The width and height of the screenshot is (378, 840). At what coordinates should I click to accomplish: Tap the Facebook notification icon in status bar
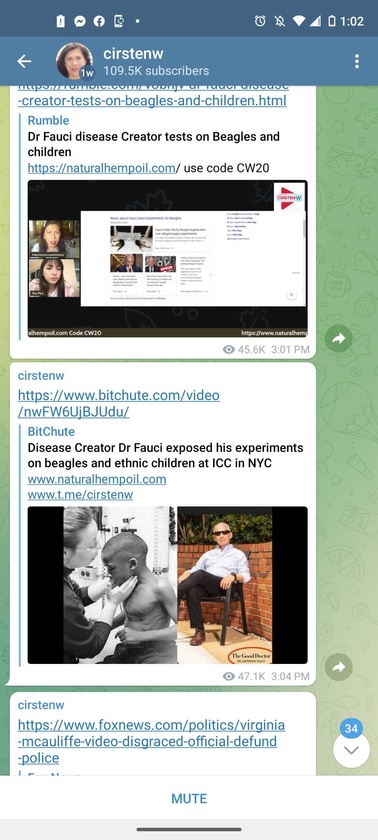(99, 21)
